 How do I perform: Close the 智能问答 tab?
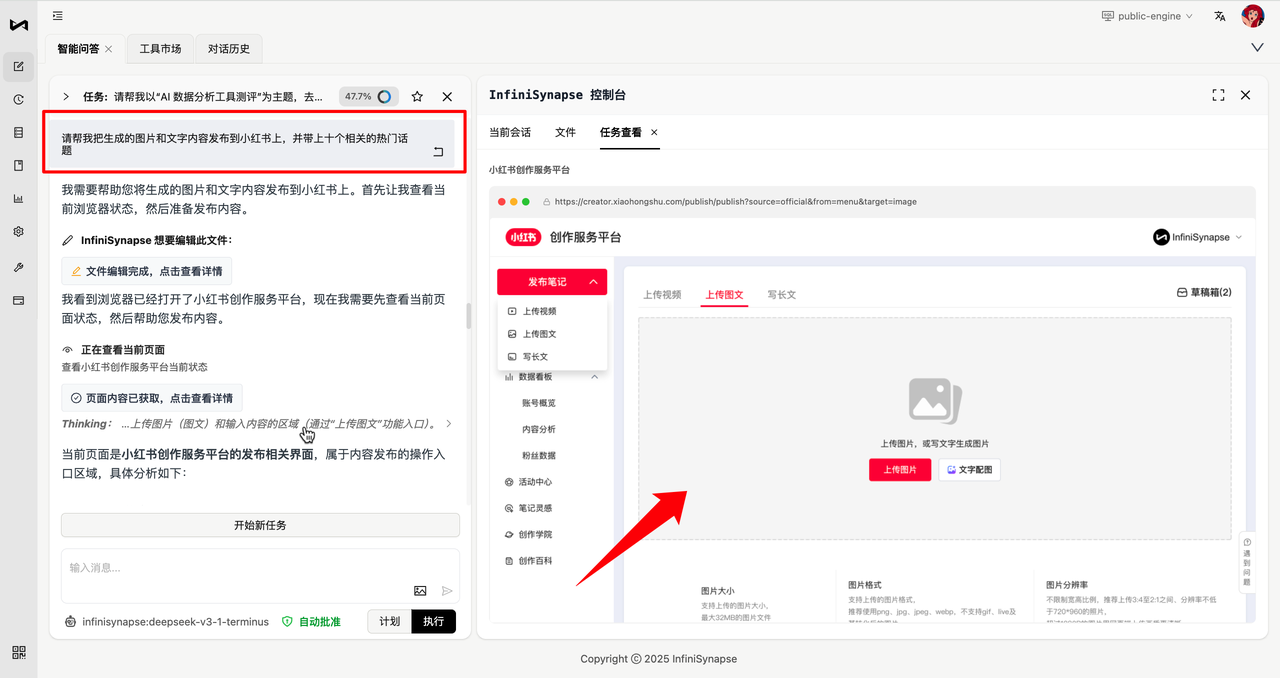(109, 48)
